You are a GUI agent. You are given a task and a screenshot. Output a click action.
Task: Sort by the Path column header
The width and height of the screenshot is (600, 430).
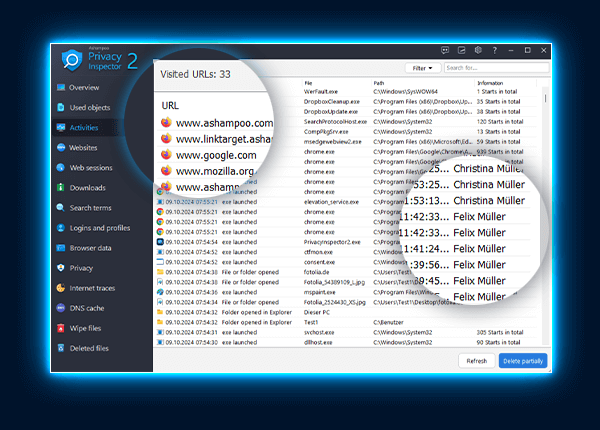(380, 83)
